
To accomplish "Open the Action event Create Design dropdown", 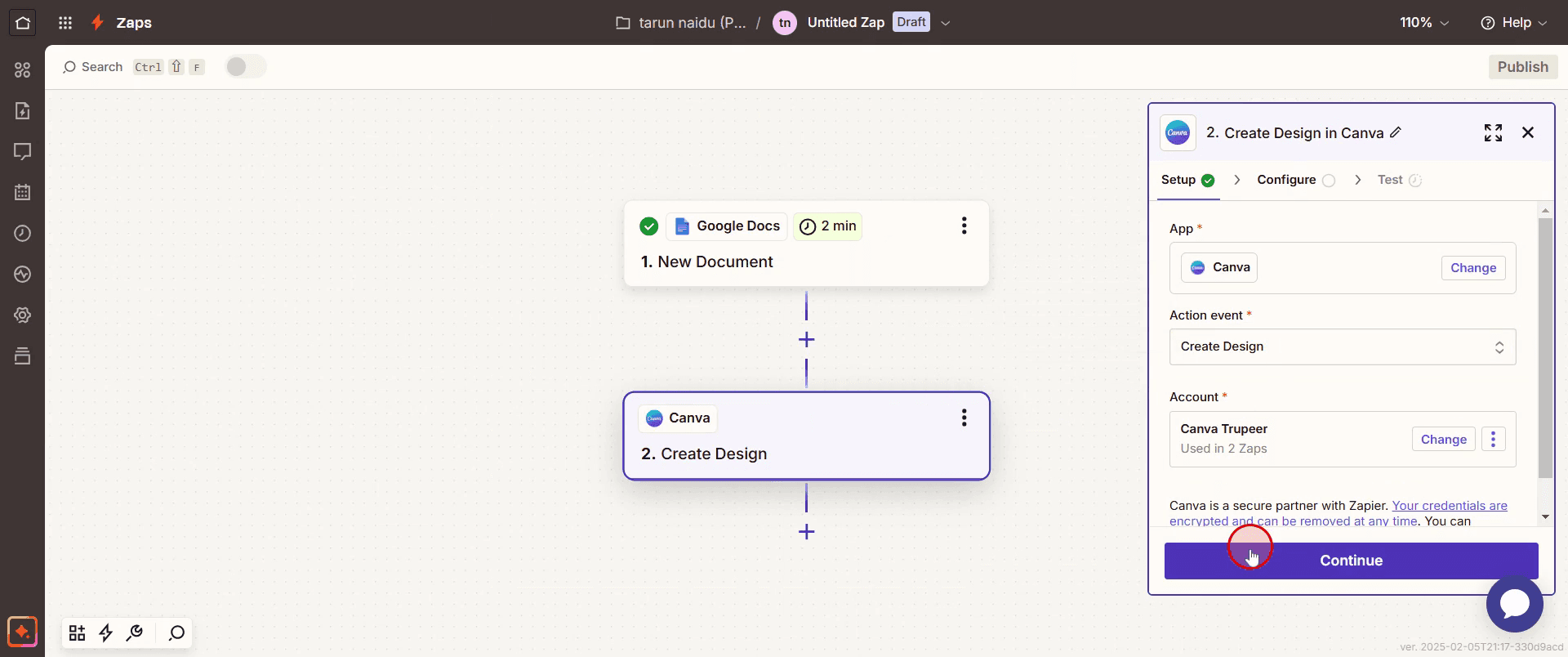I will click(x=1343, y=346).
